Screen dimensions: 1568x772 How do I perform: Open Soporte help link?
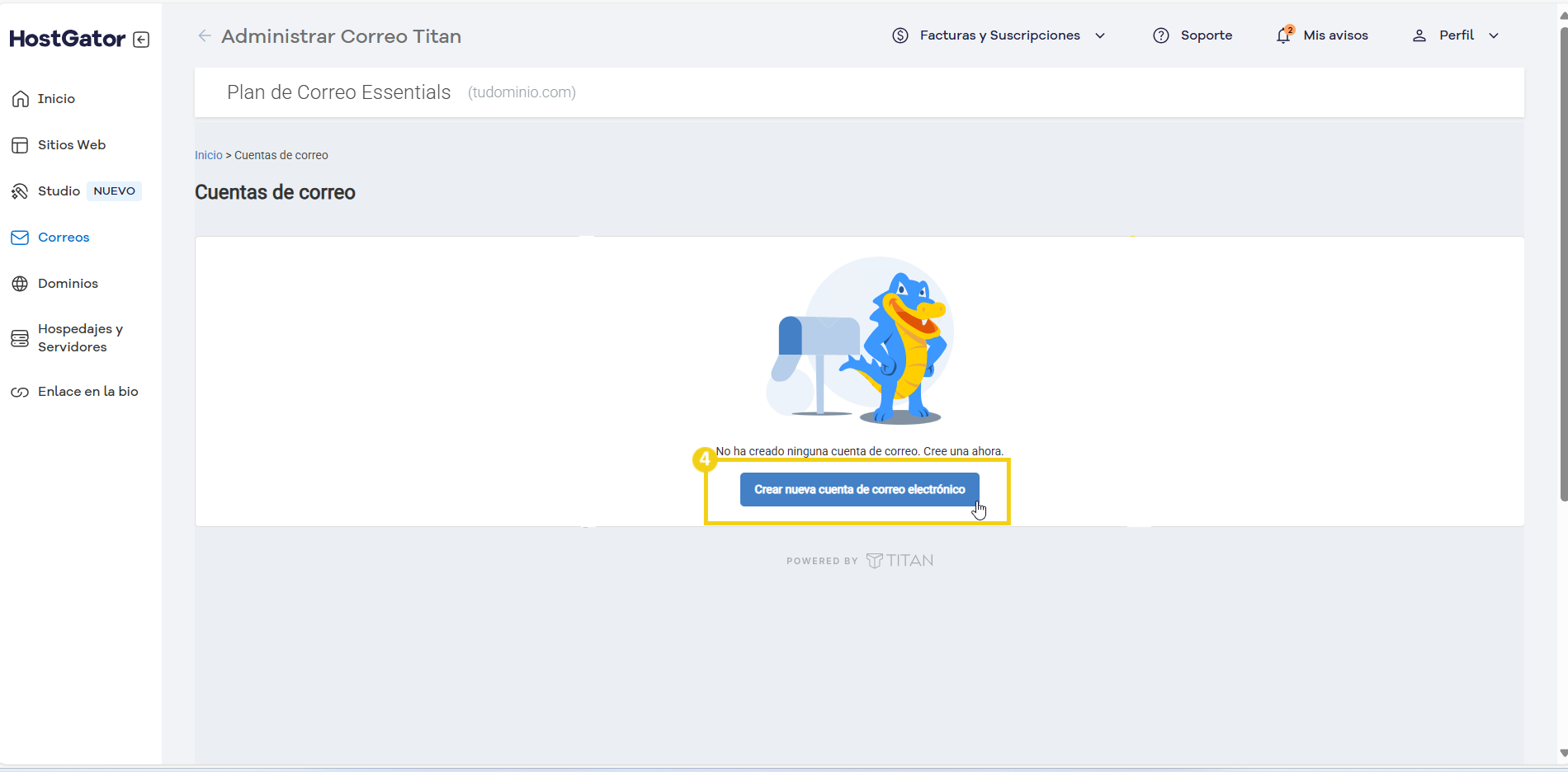point(1207,35)
